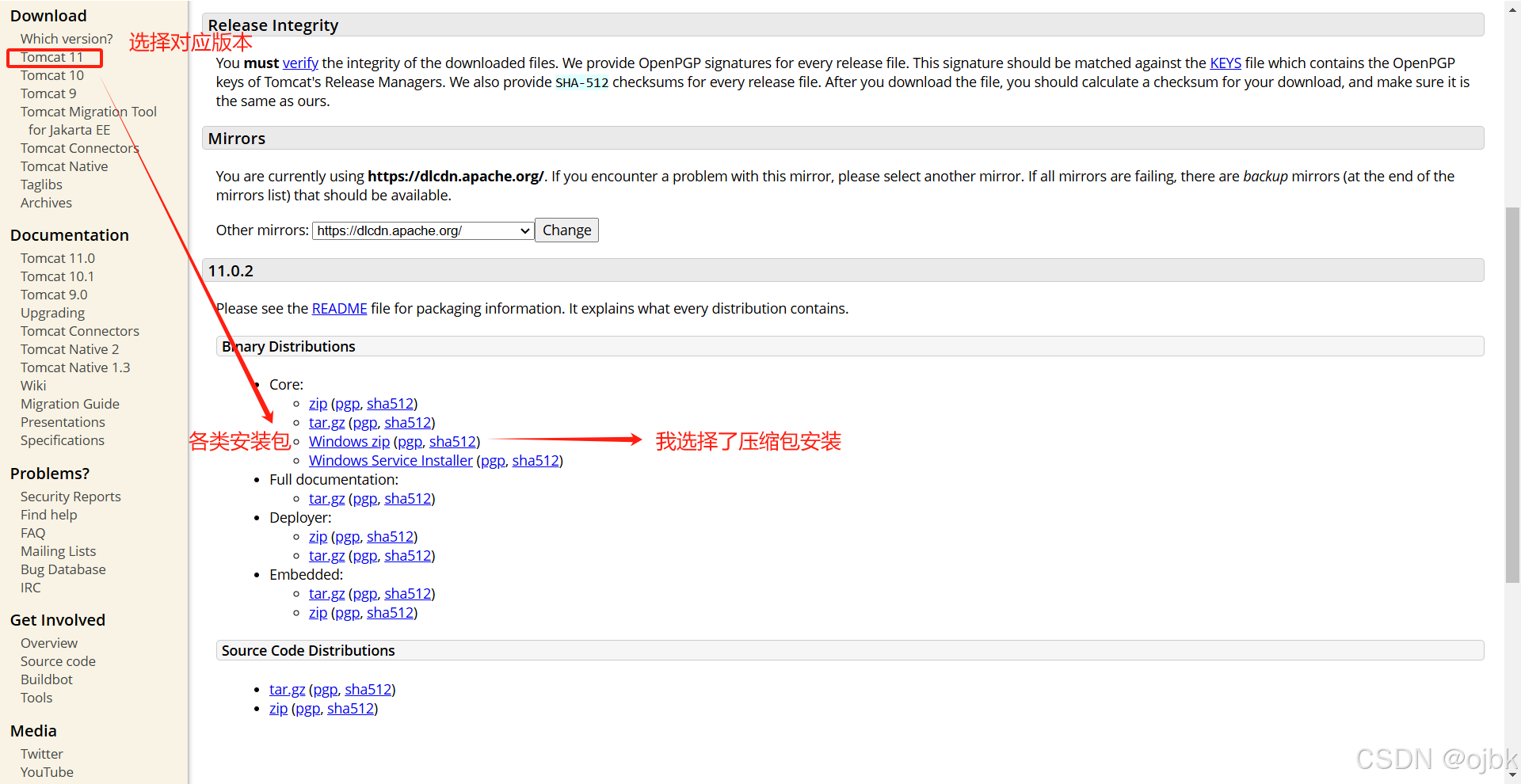Screen dimensions: 1521x784
Task: Click the Find help link
Action: (x=49, y=515)
